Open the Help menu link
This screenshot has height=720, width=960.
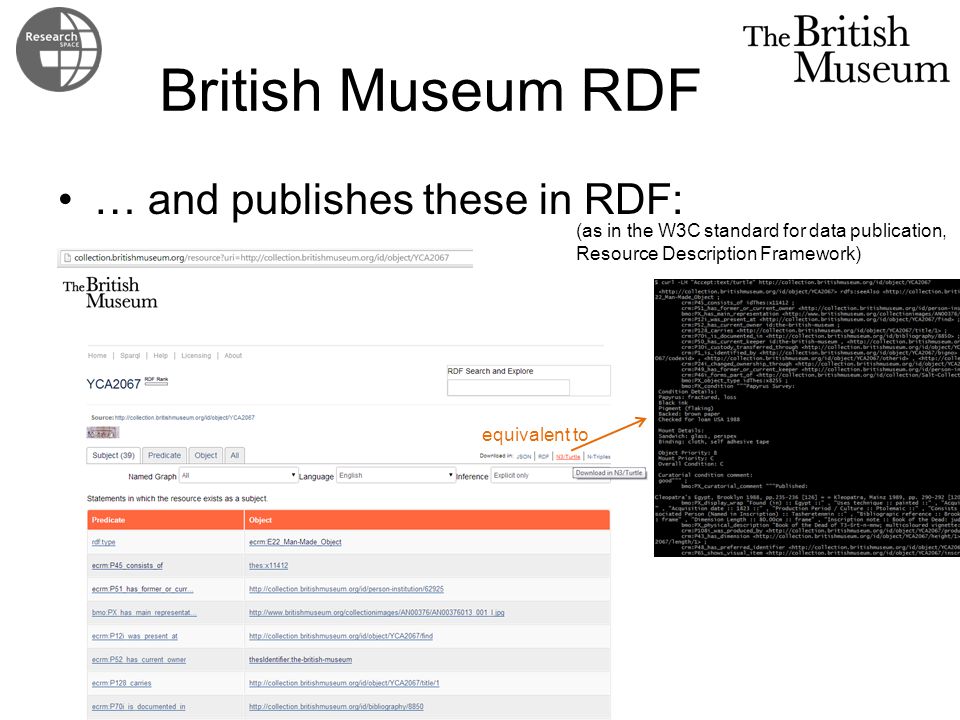pyautogui.click(x=160, y=356)
